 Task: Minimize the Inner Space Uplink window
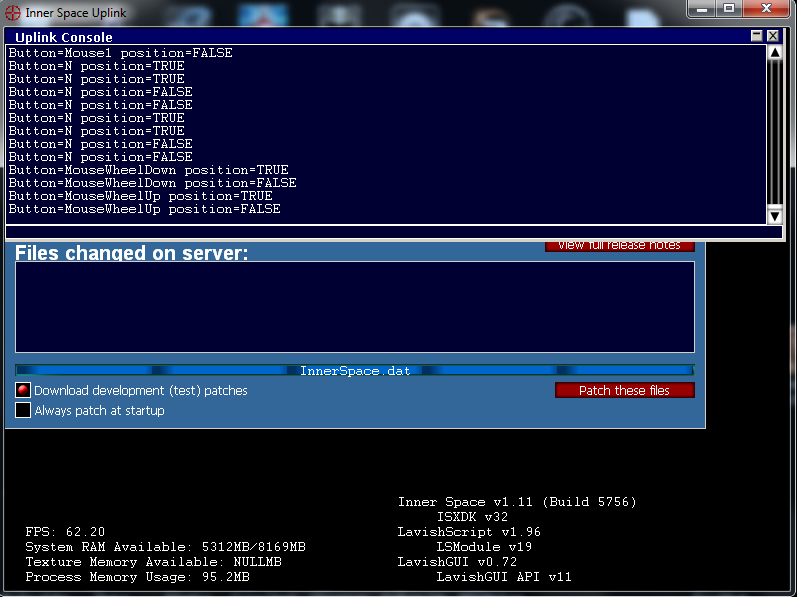pyautogui.click(x=702, y=9)
